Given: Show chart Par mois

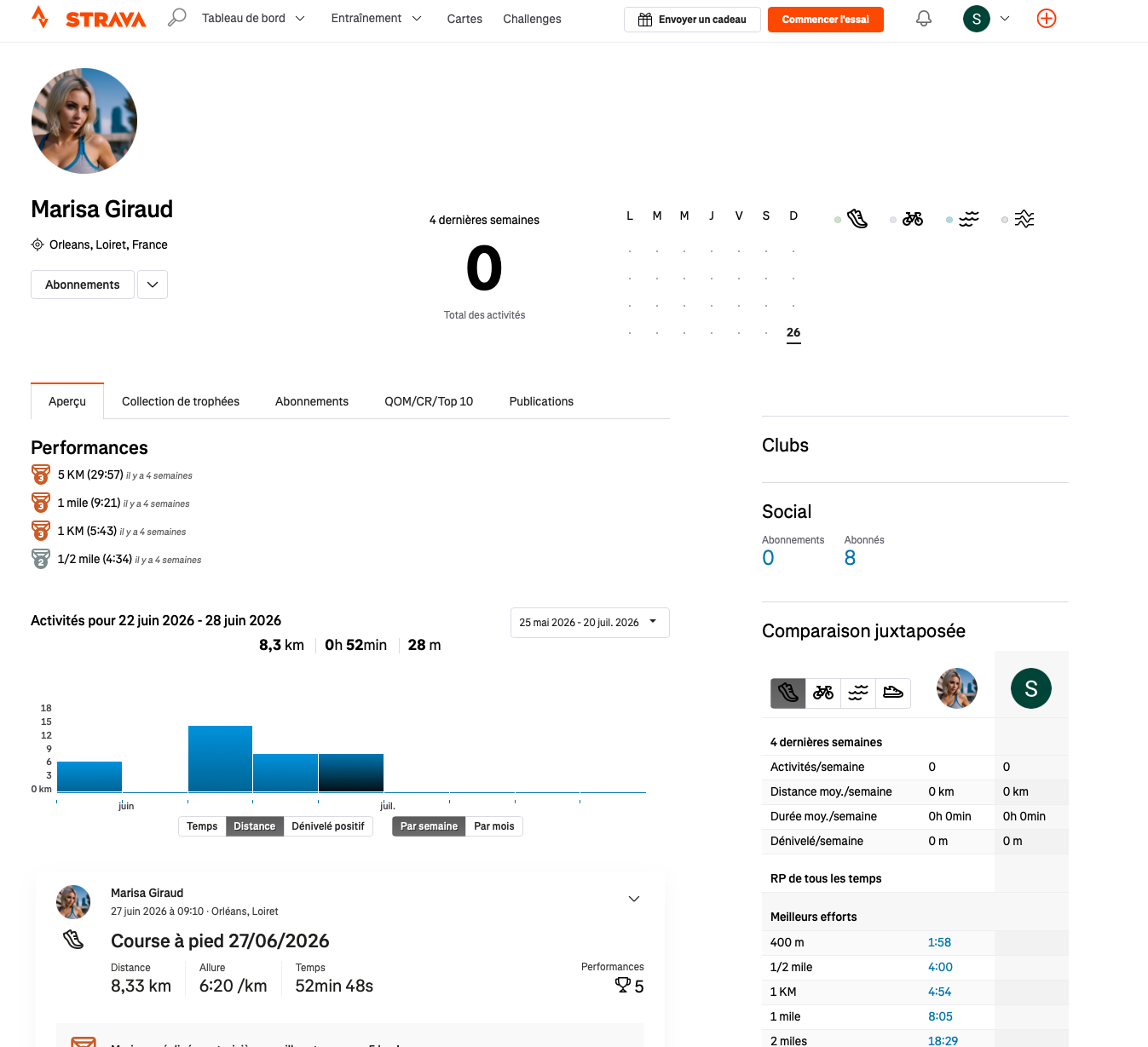Looking at the screenshot, I should (x=494, y=826).
